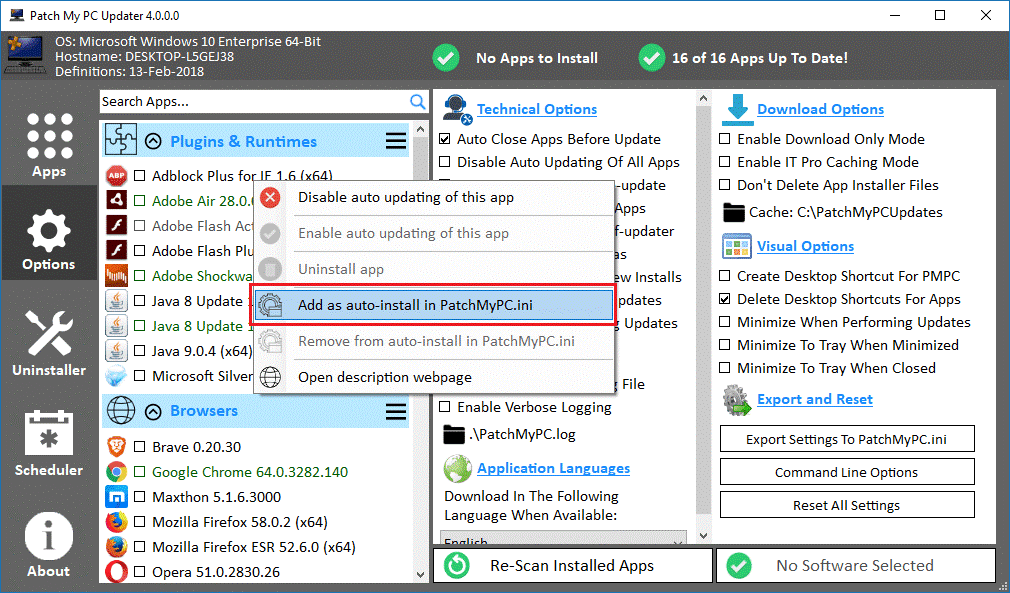Check Minimize To Tray When Closed
This screenshot has width=1010, height=593.
725,368
